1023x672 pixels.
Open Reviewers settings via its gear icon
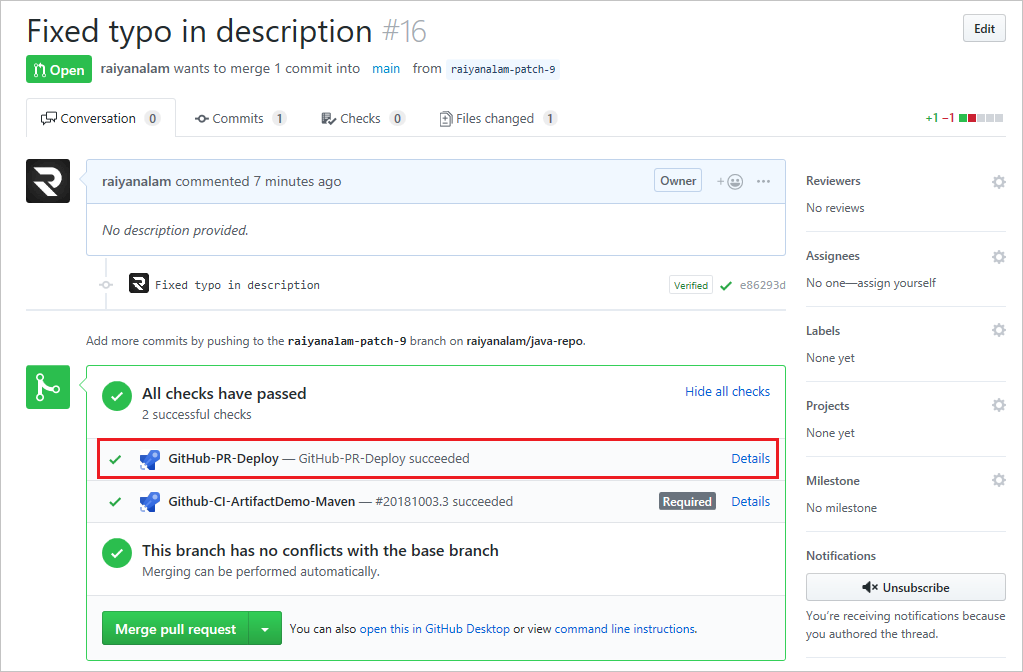[x=998, y=181]
